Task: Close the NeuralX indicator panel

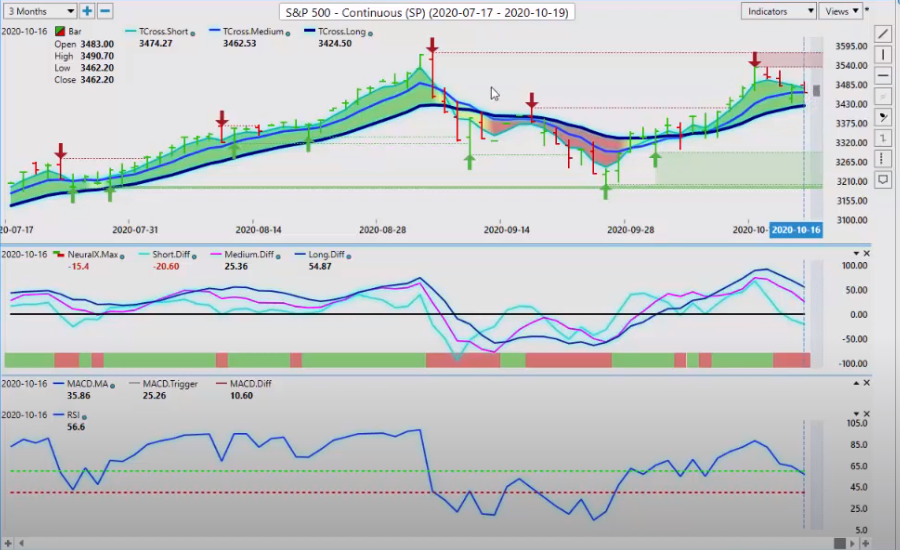Action: [x=867, y=253]
